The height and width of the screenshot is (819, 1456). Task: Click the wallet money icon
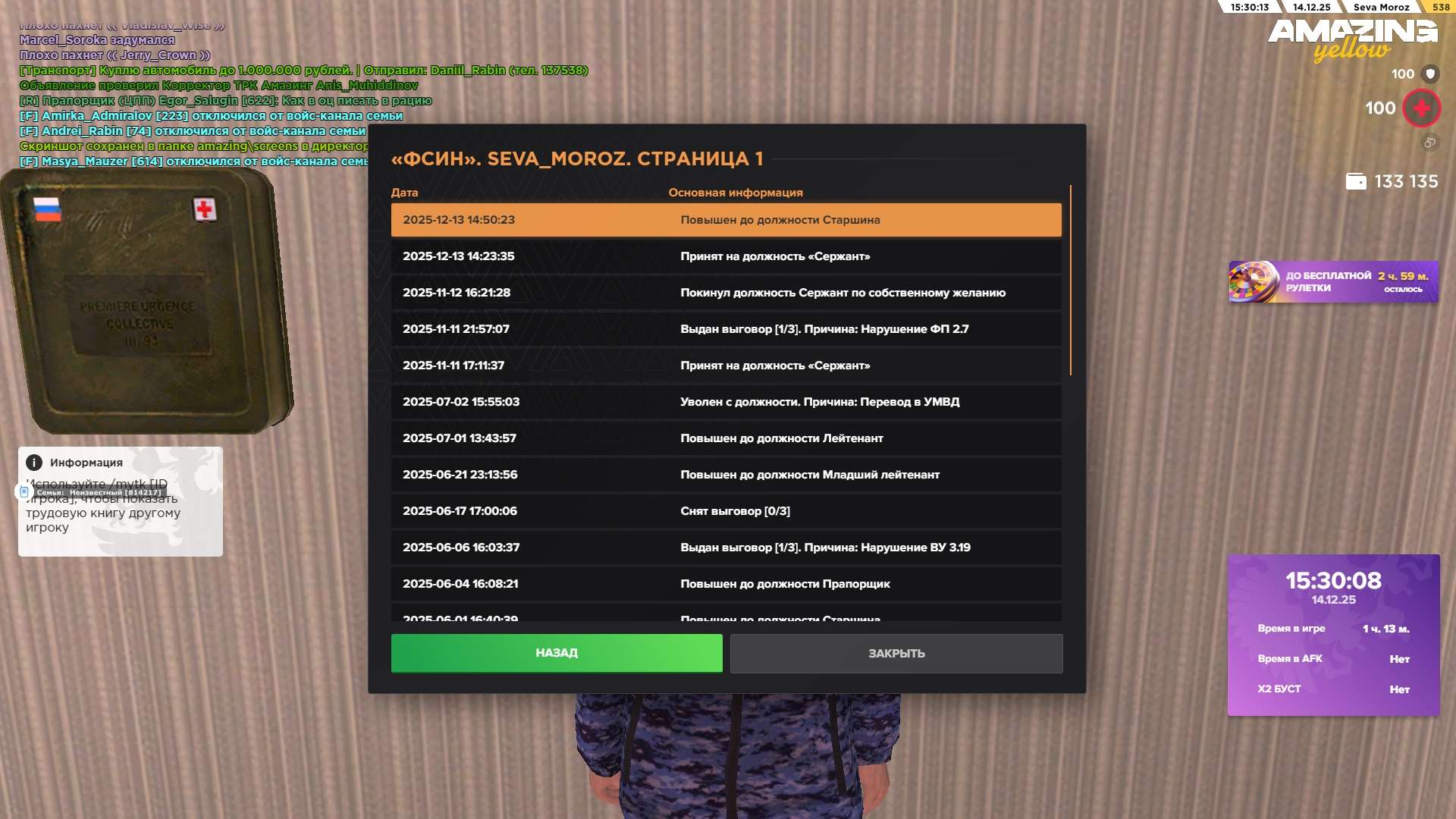pos(1356,181)
